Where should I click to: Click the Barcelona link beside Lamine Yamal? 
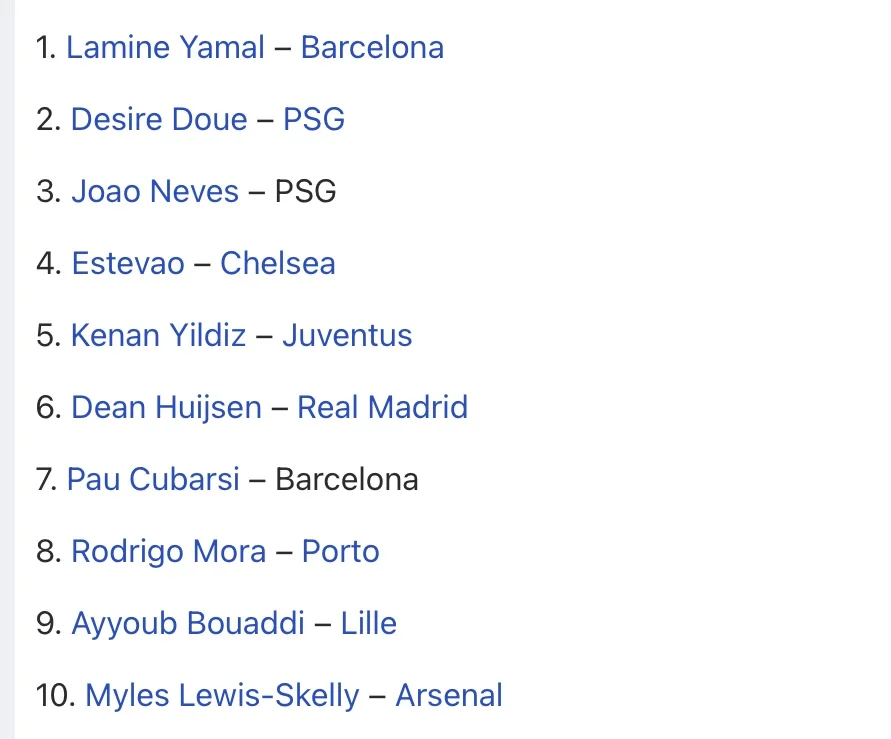tap(372, 48)
